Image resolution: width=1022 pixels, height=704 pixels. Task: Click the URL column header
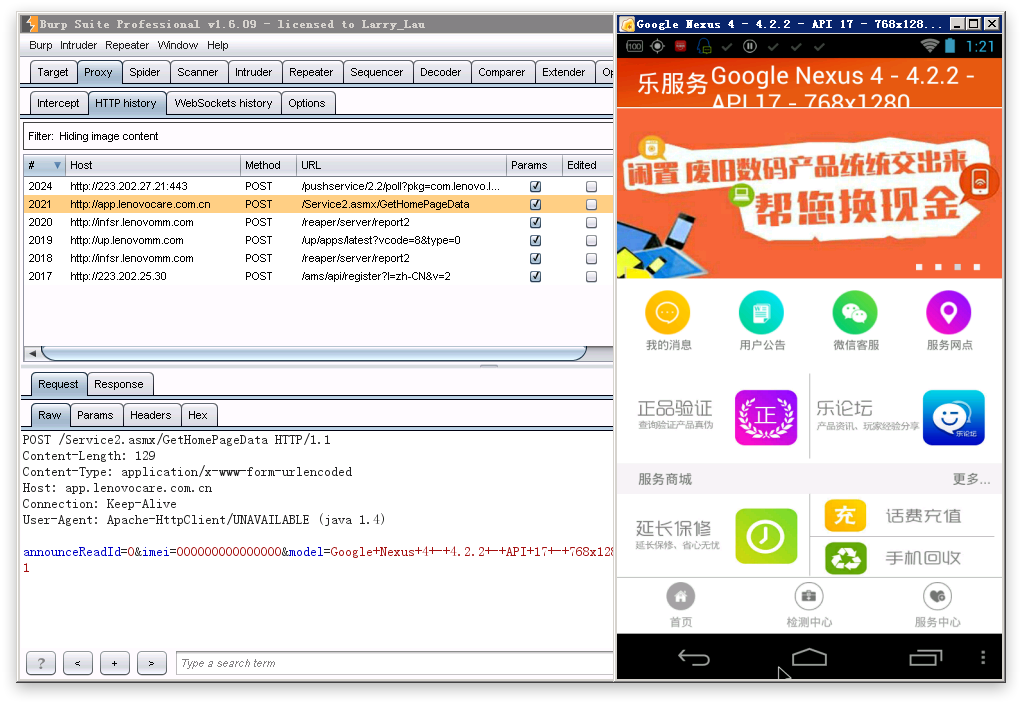tap(402, 166)
